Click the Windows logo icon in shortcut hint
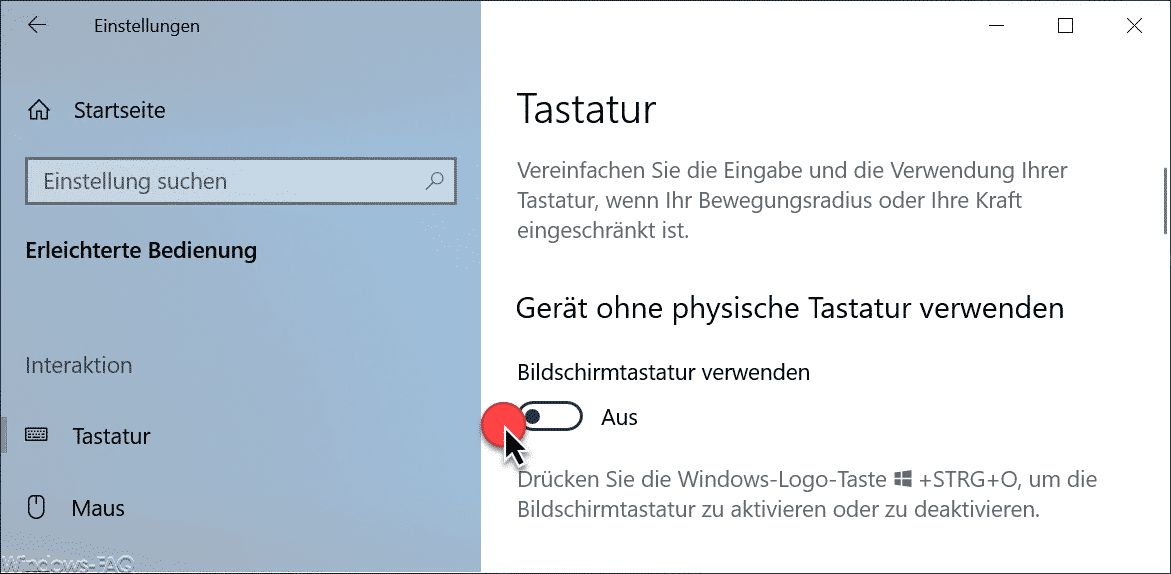This screenshot has width=1171, height=574. (x=903, y=479)
